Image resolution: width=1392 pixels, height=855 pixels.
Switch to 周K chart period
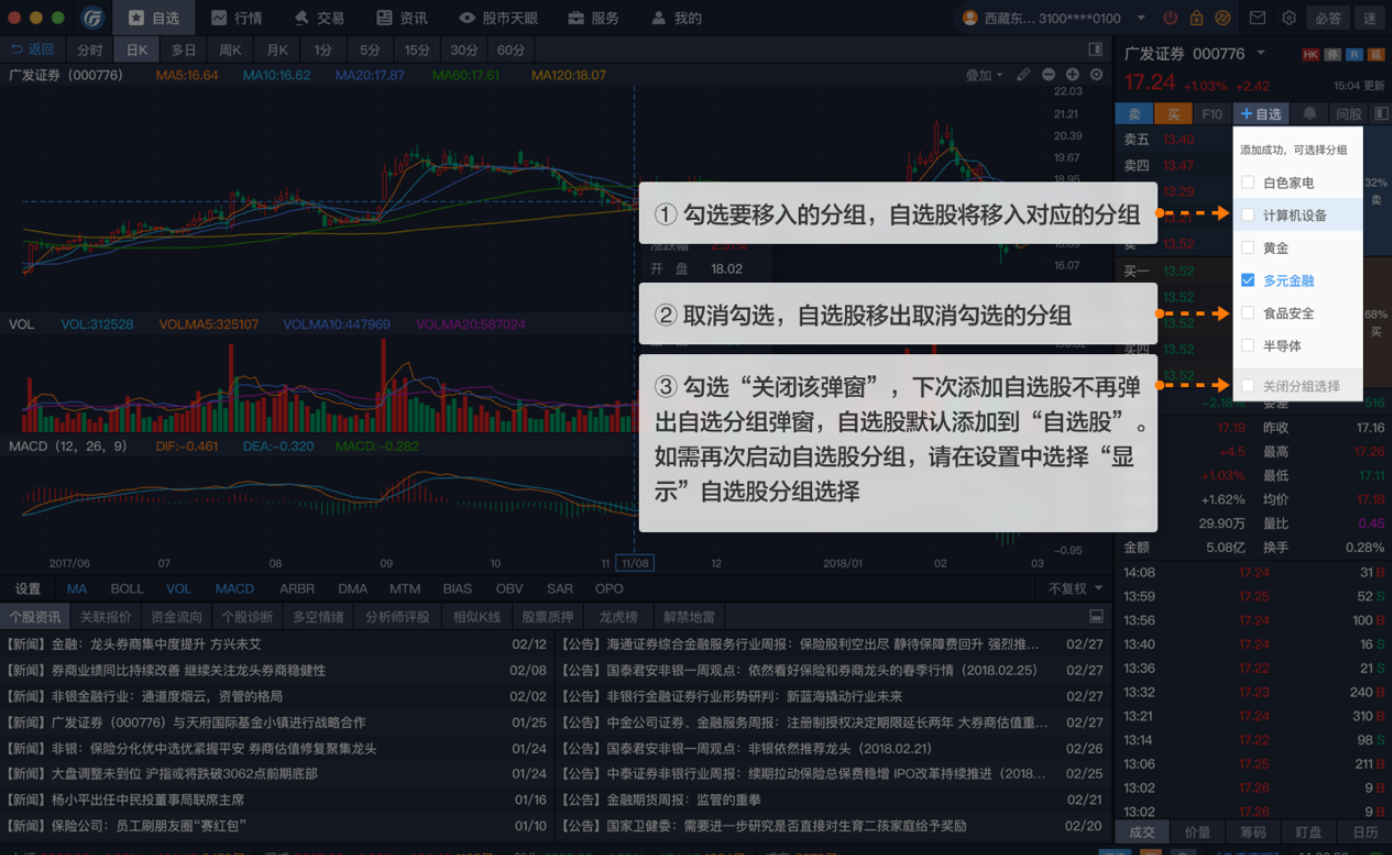pos(230,49)
